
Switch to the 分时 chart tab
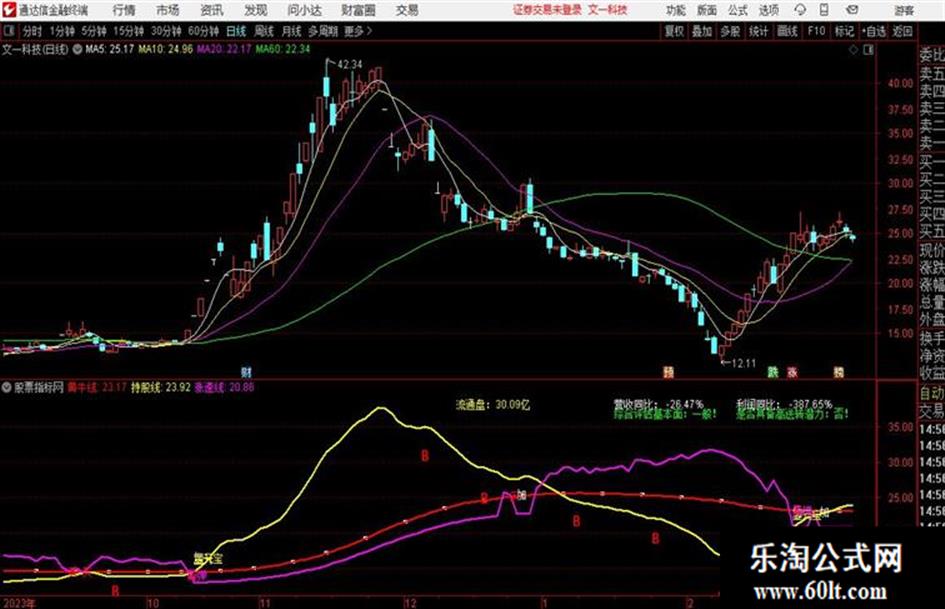click(x=32, y=31)
